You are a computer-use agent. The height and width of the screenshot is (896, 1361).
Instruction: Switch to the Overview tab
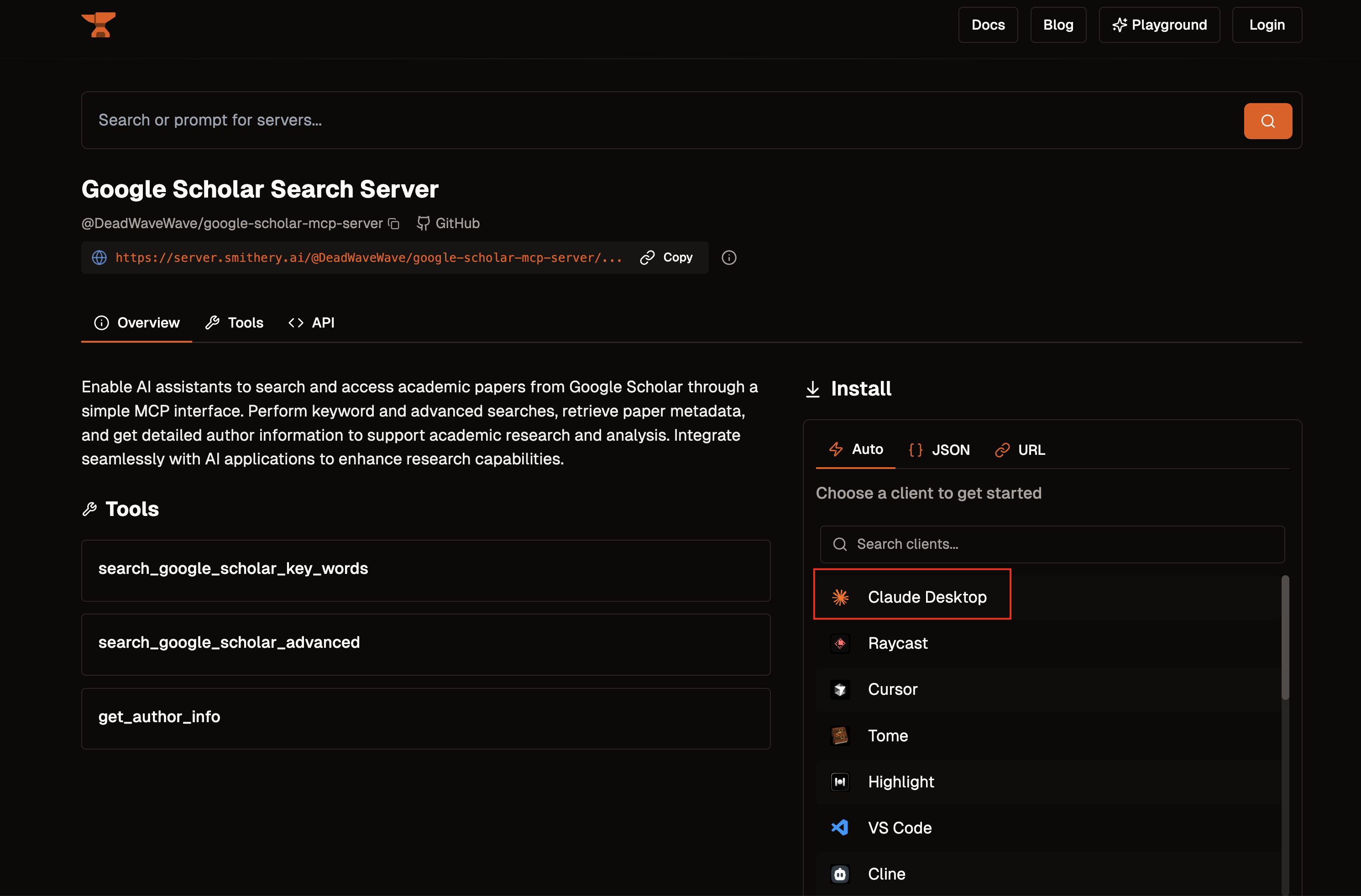[x=136, y=323]
